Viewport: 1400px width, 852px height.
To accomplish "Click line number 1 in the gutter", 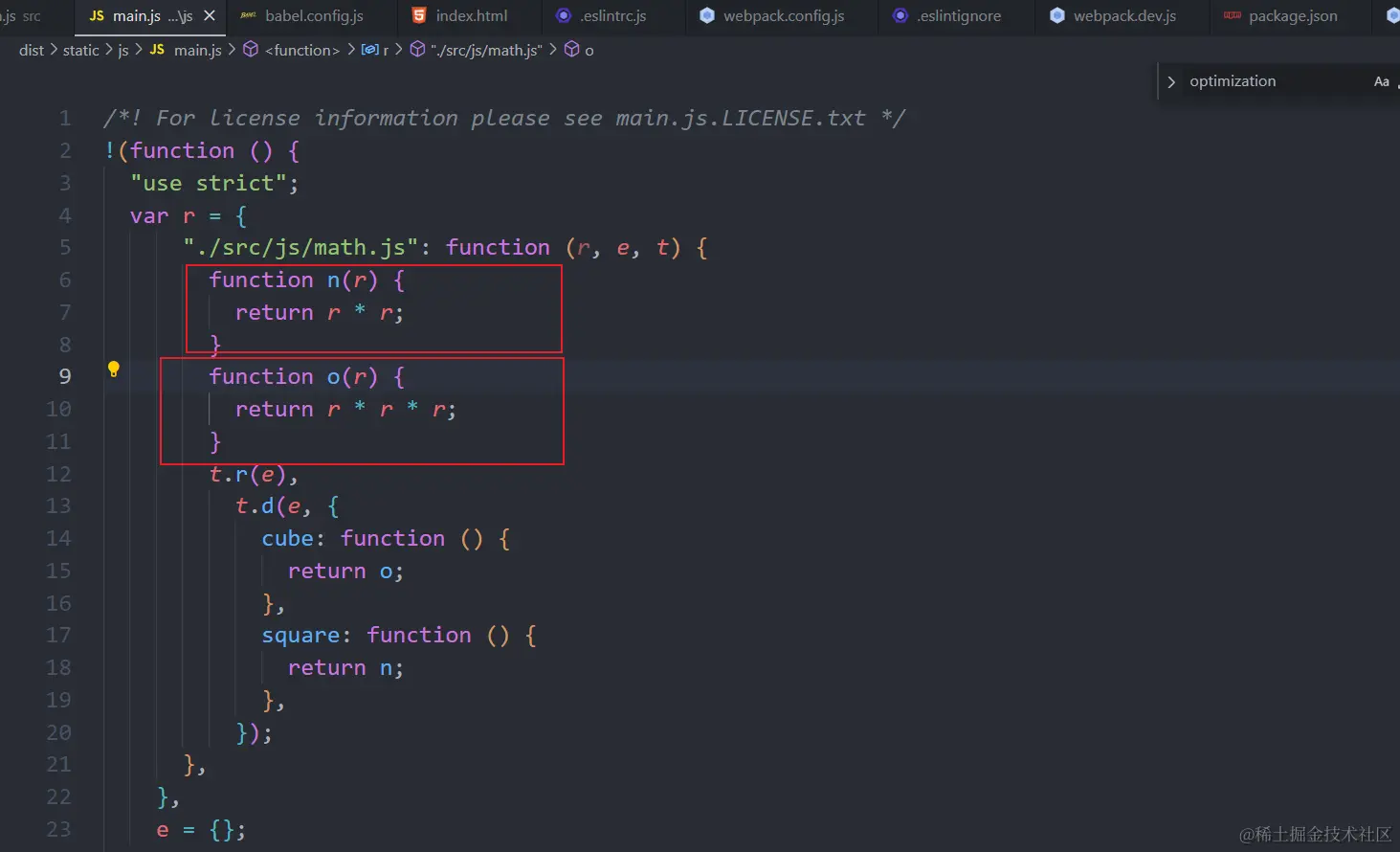I will (x=65, y=118).
